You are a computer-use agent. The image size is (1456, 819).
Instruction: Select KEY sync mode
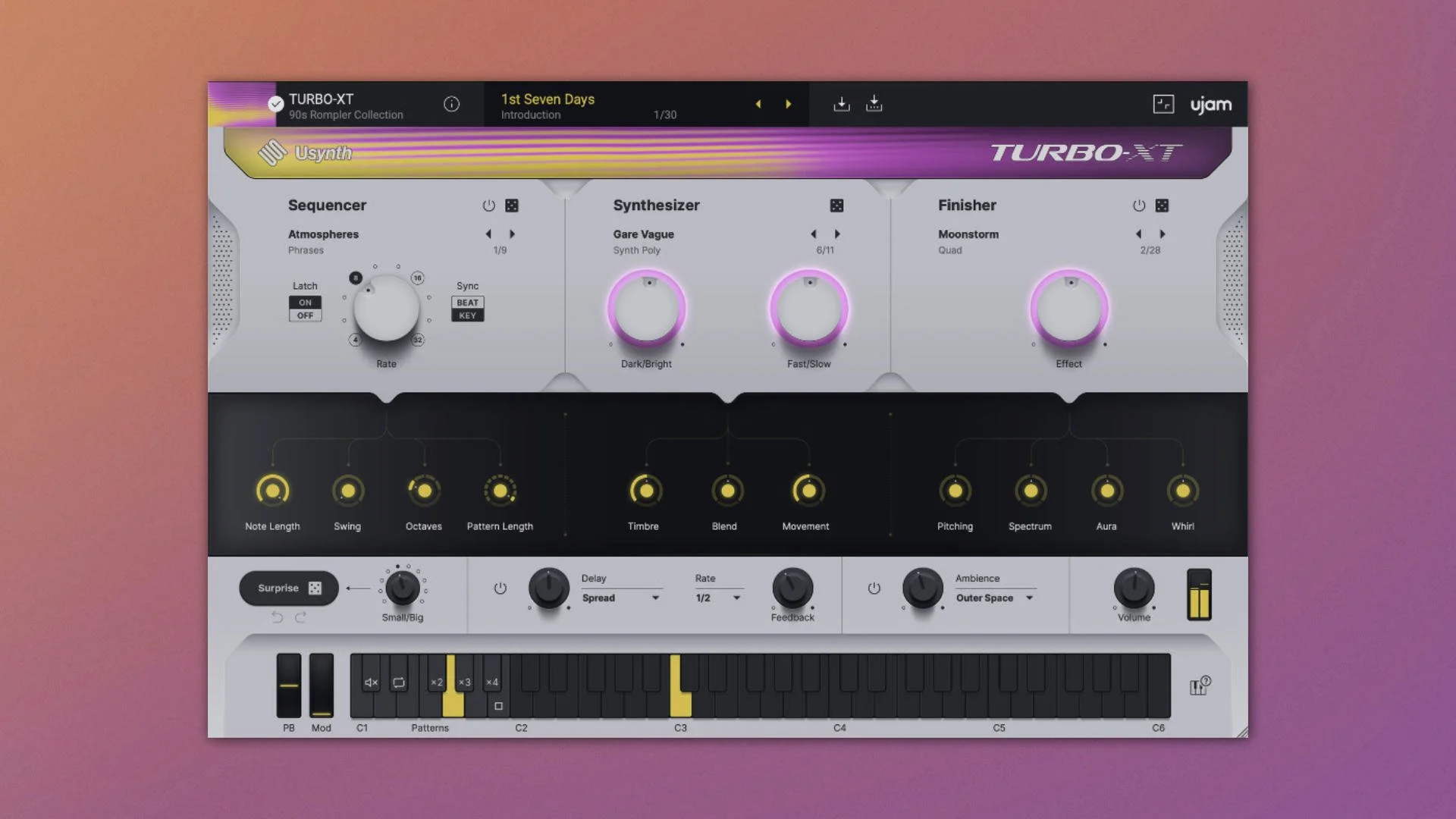[467, 315]
